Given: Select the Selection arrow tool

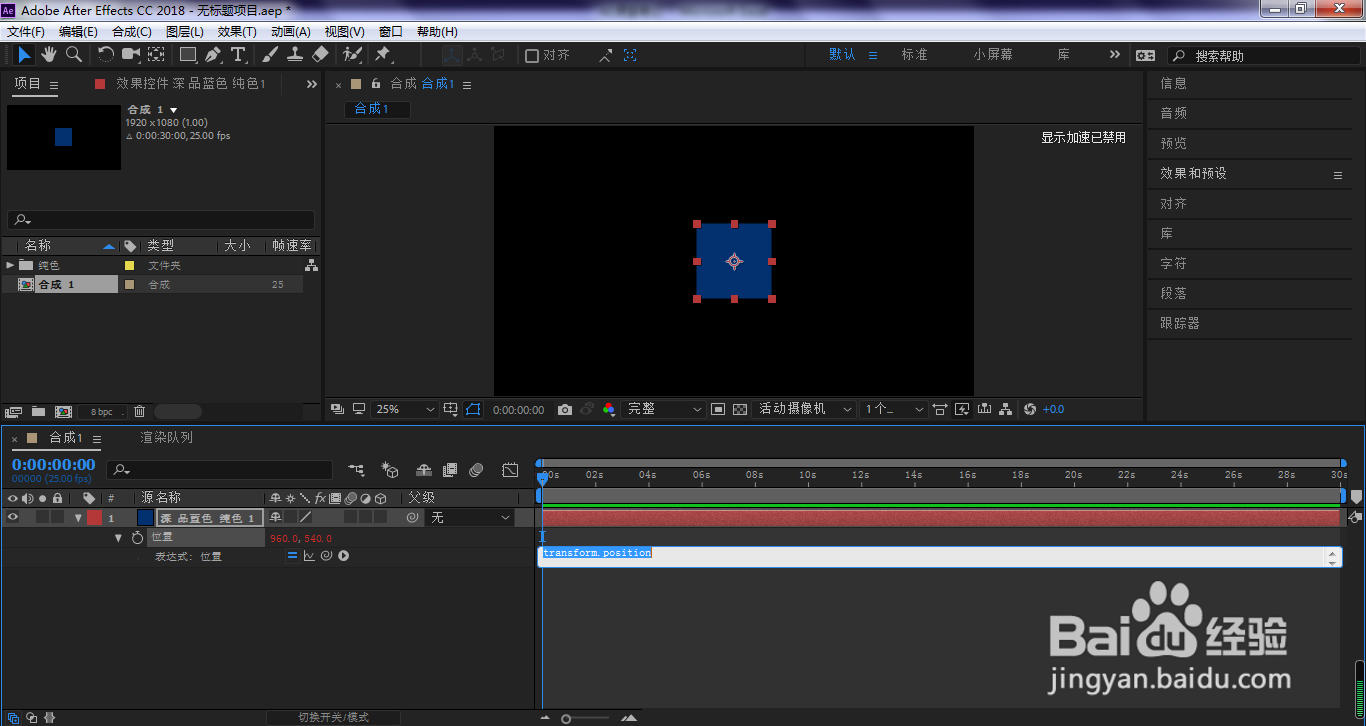Looking at the screenshot, I should [x=24, y=54].
